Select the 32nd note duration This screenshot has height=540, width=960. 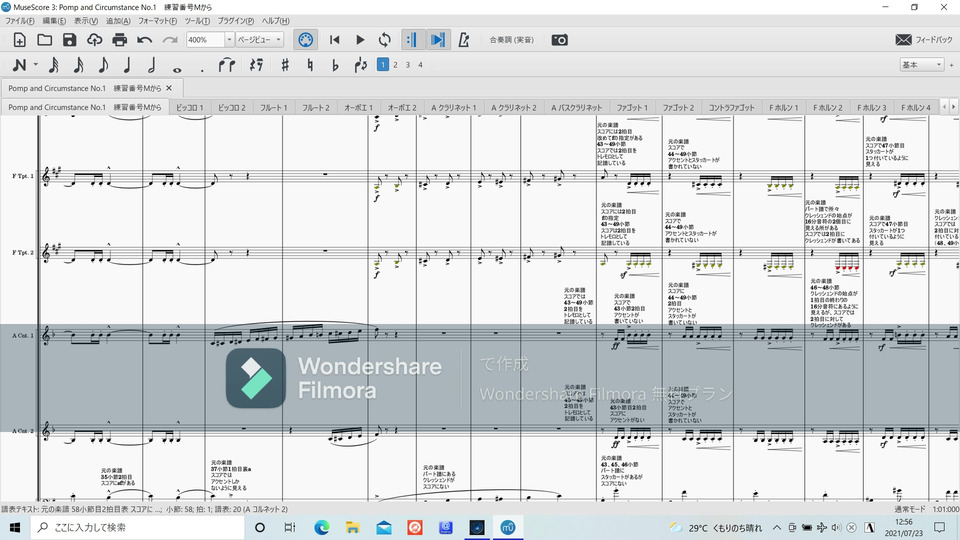click(54, 65)
